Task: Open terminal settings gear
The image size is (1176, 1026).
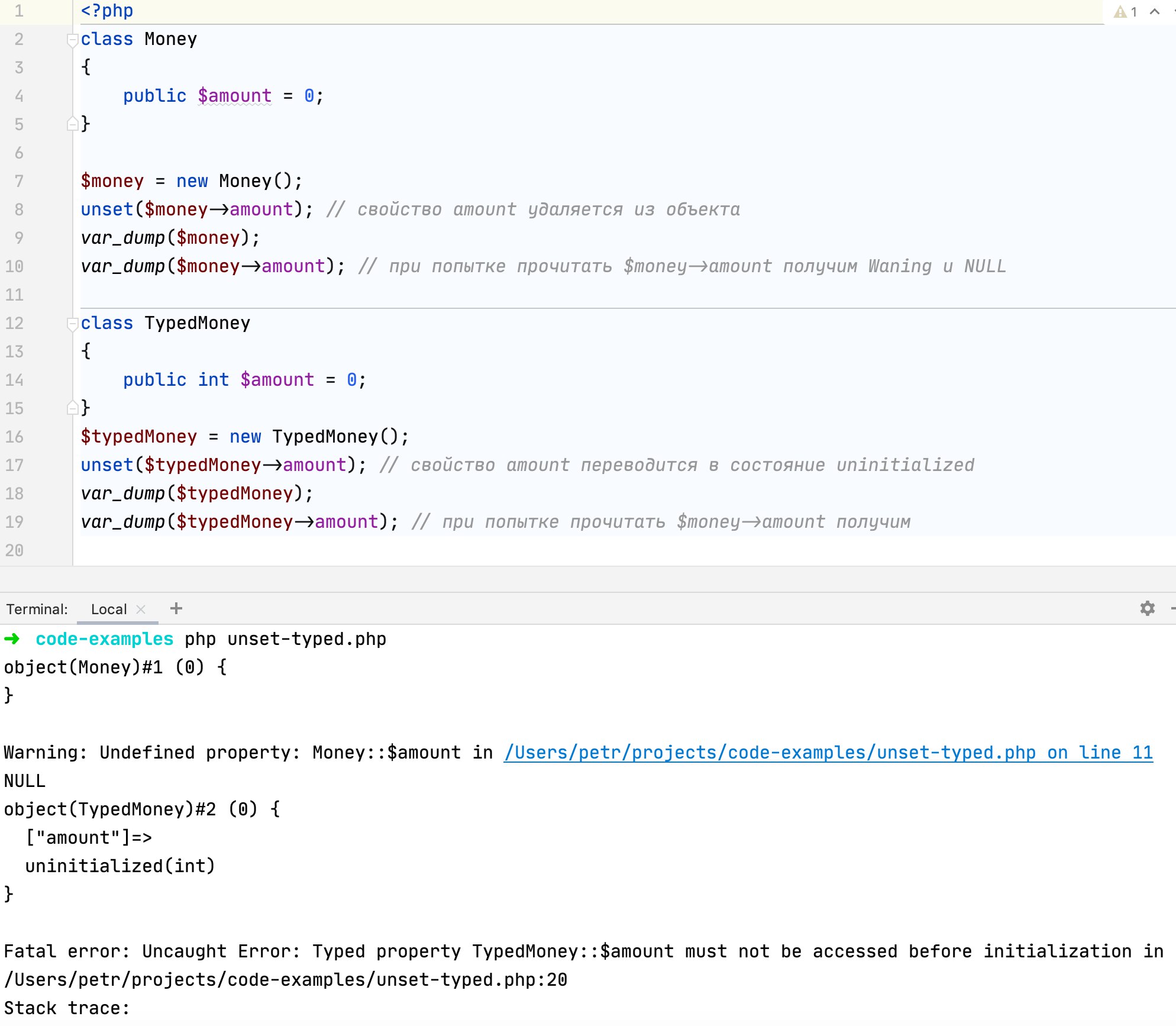Action: [1147, 608]
